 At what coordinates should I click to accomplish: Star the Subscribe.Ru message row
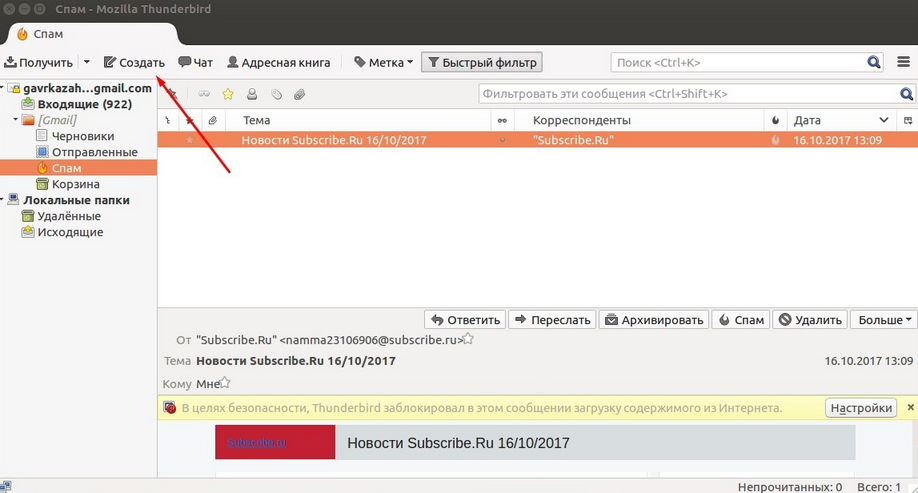(x=189, y=140)
